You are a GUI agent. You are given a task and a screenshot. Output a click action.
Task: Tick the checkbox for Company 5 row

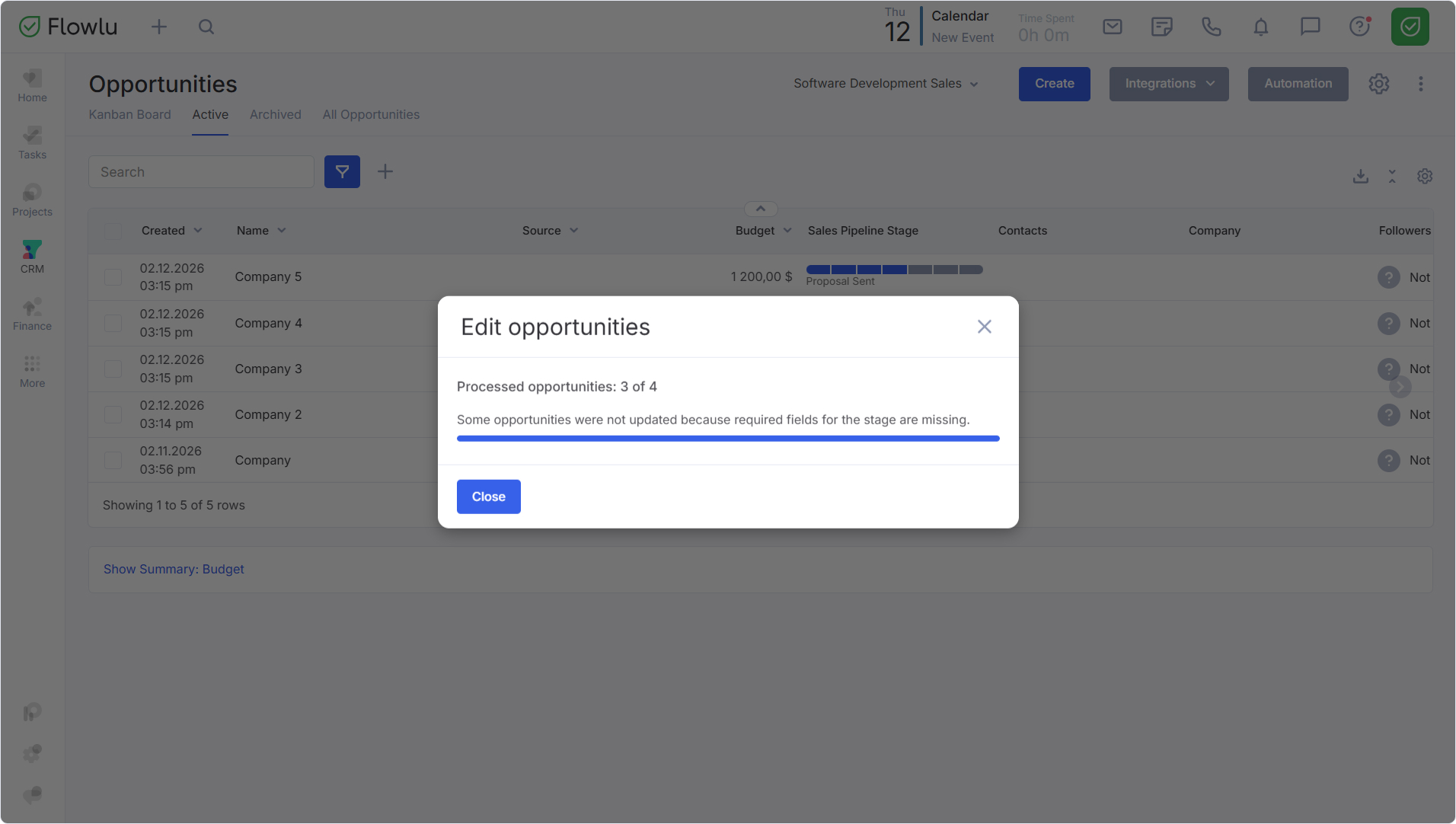[x=113, y=277]
